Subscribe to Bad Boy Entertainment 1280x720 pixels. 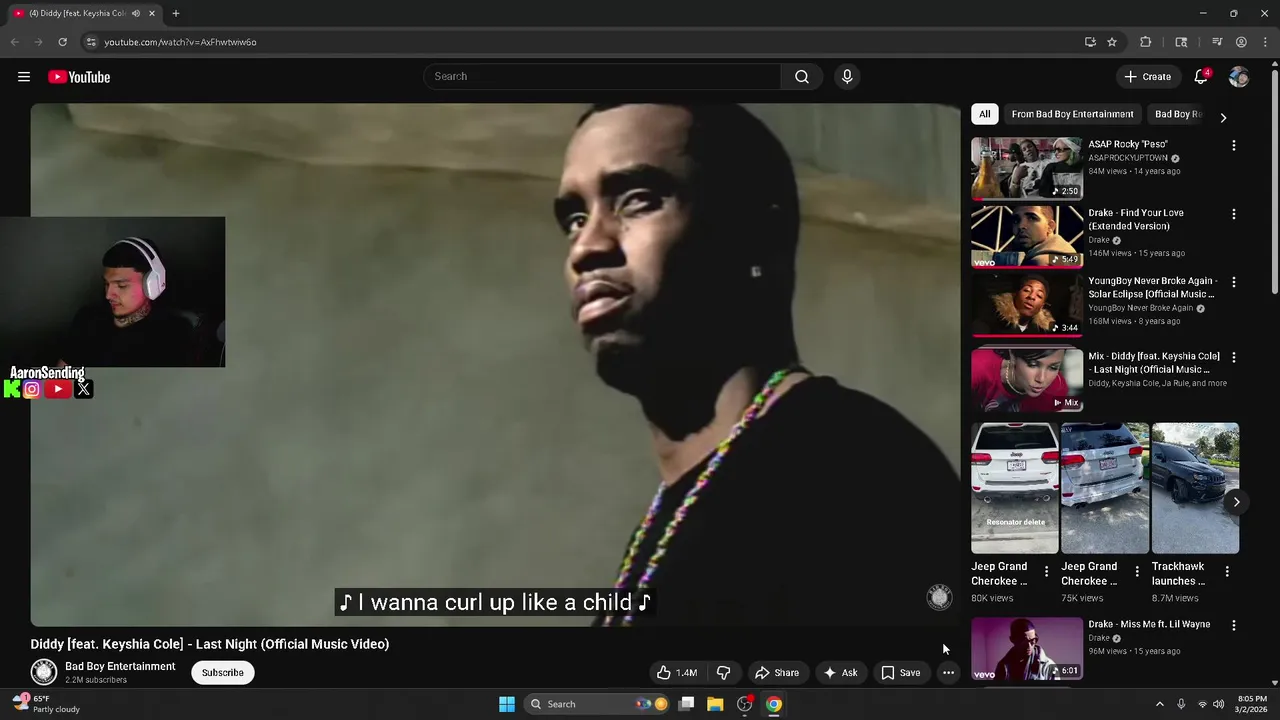point(223,673)
